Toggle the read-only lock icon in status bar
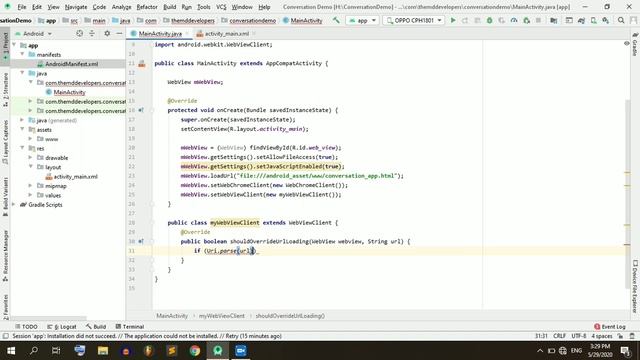This screenshot has height=360, width=640. coord(620,336)
